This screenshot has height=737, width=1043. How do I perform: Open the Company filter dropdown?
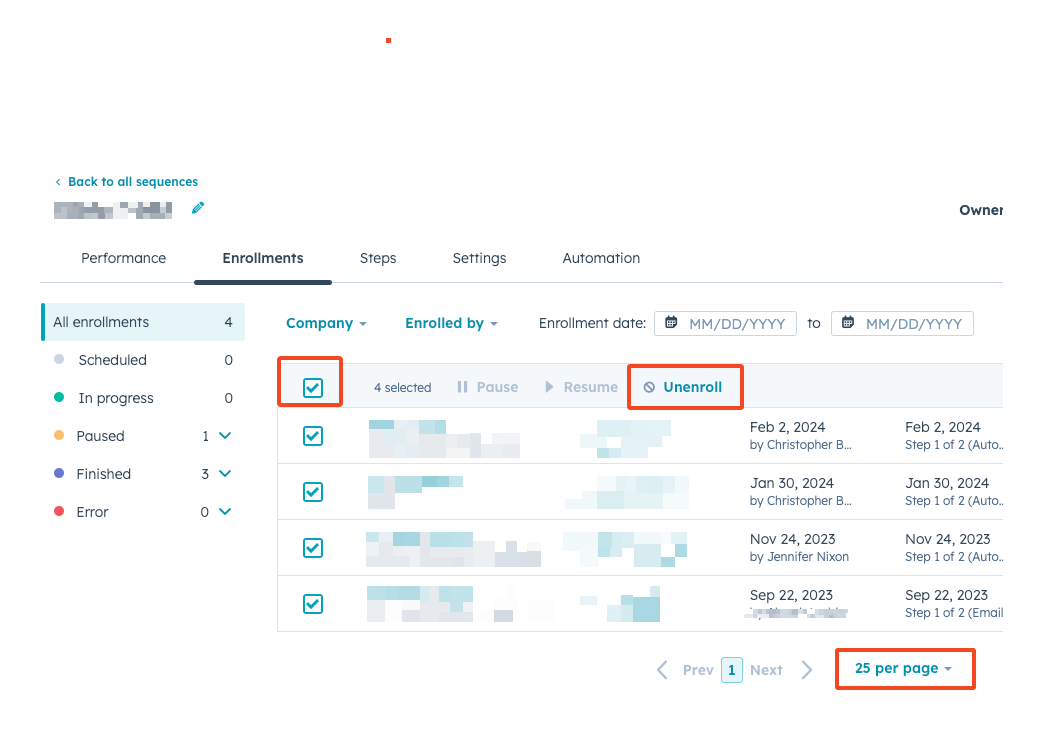326,323
